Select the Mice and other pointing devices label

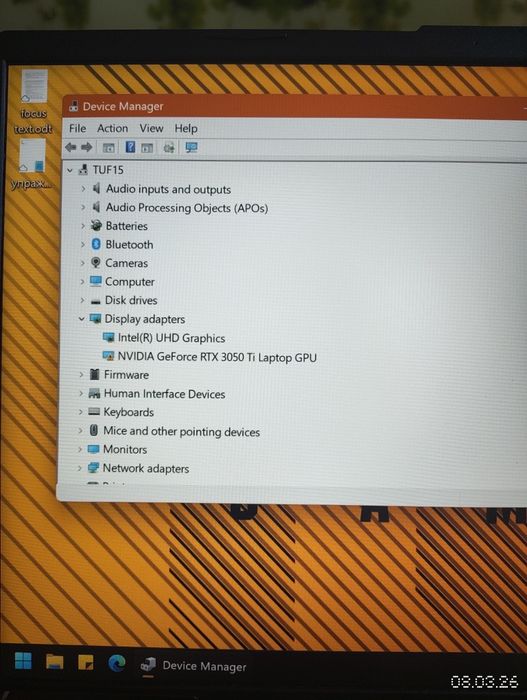pos(181,431)
